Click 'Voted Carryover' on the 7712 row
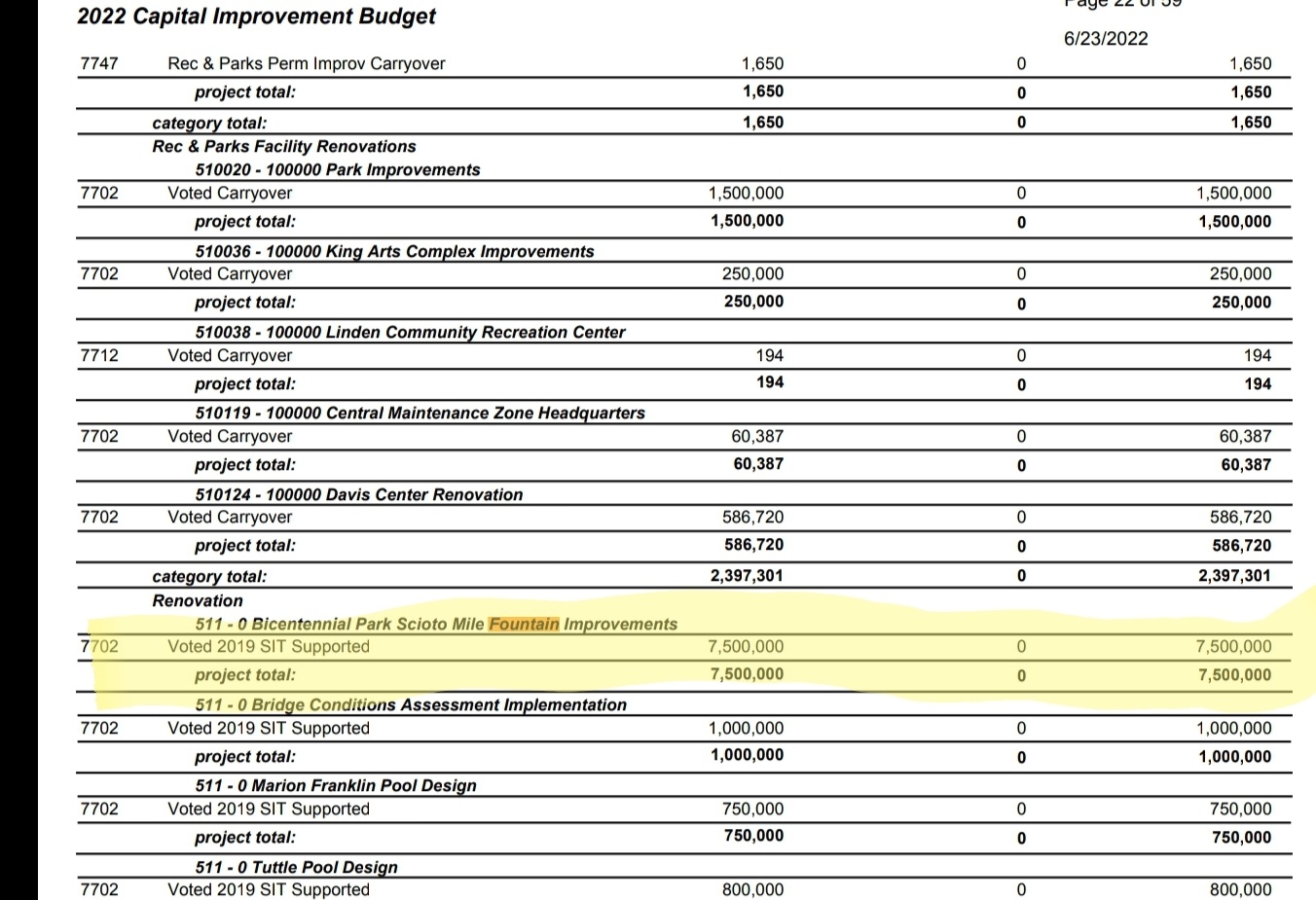1316x900 pixels. [230, 356]
